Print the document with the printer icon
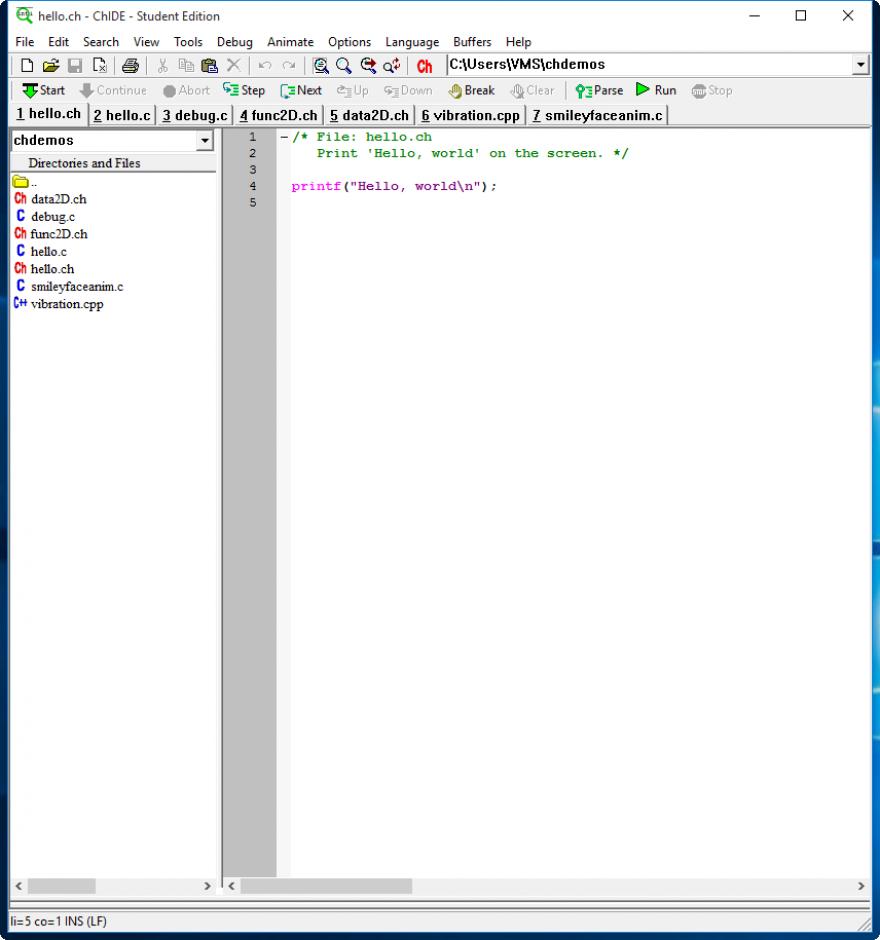 pos(130,65)
